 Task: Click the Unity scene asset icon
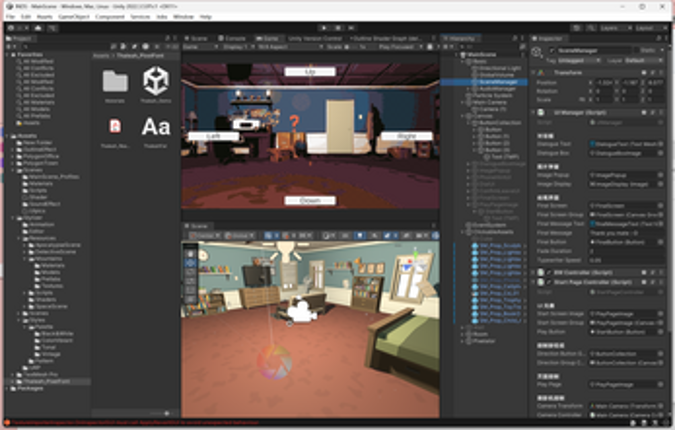click(x=155, y=82)
